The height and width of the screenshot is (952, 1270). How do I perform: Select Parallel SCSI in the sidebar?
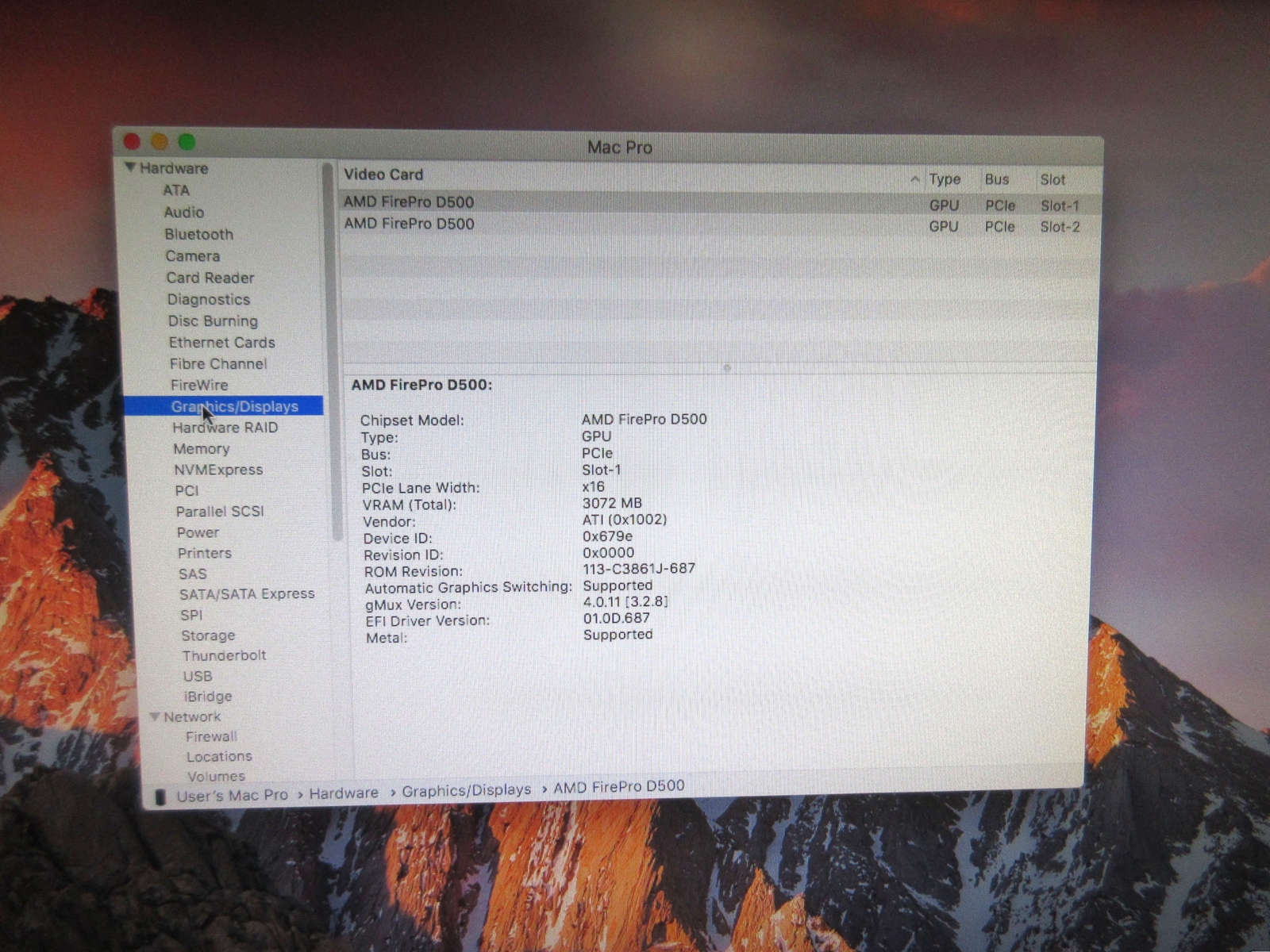pos(220,512)
